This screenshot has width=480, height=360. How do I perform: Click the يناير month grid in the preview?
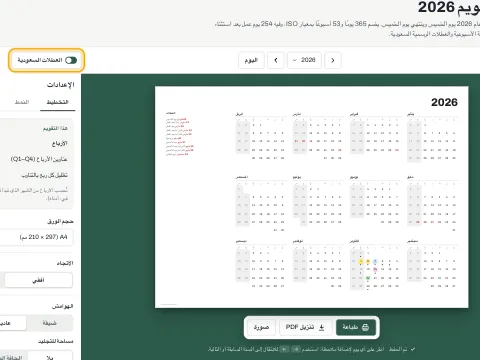(x=432, y=136)
